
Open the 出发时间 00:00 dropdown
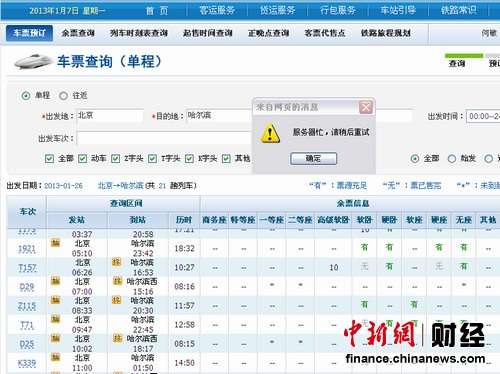pos(483,116)
